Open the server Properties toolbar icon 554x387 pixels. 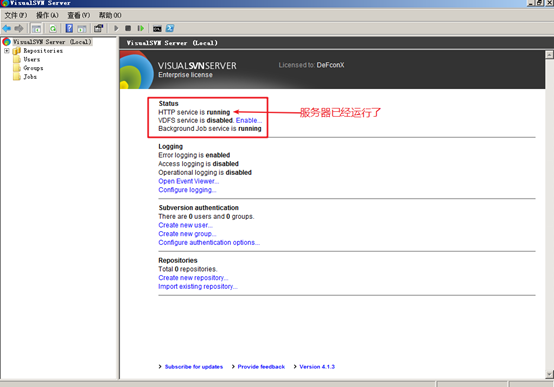(x=98, y=28)
